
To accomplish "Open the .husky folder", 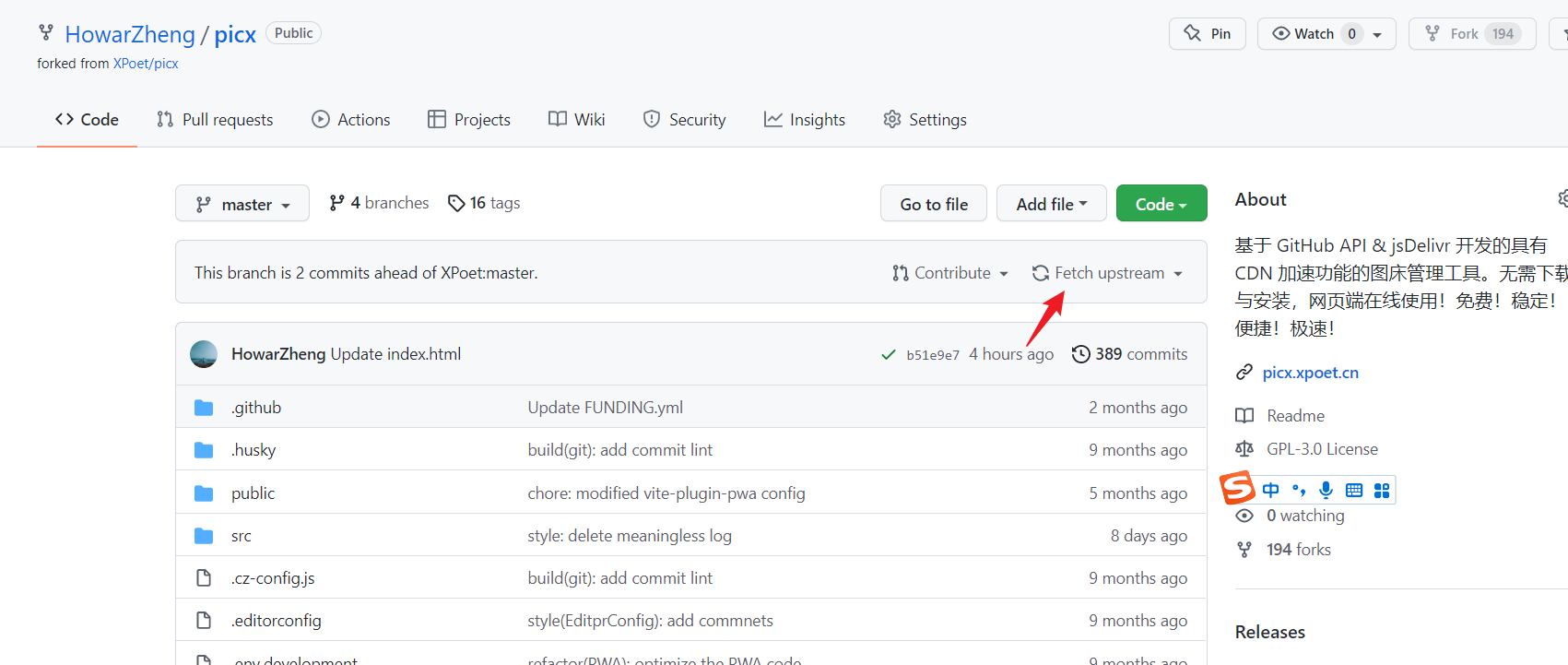I will pos(253,450).
